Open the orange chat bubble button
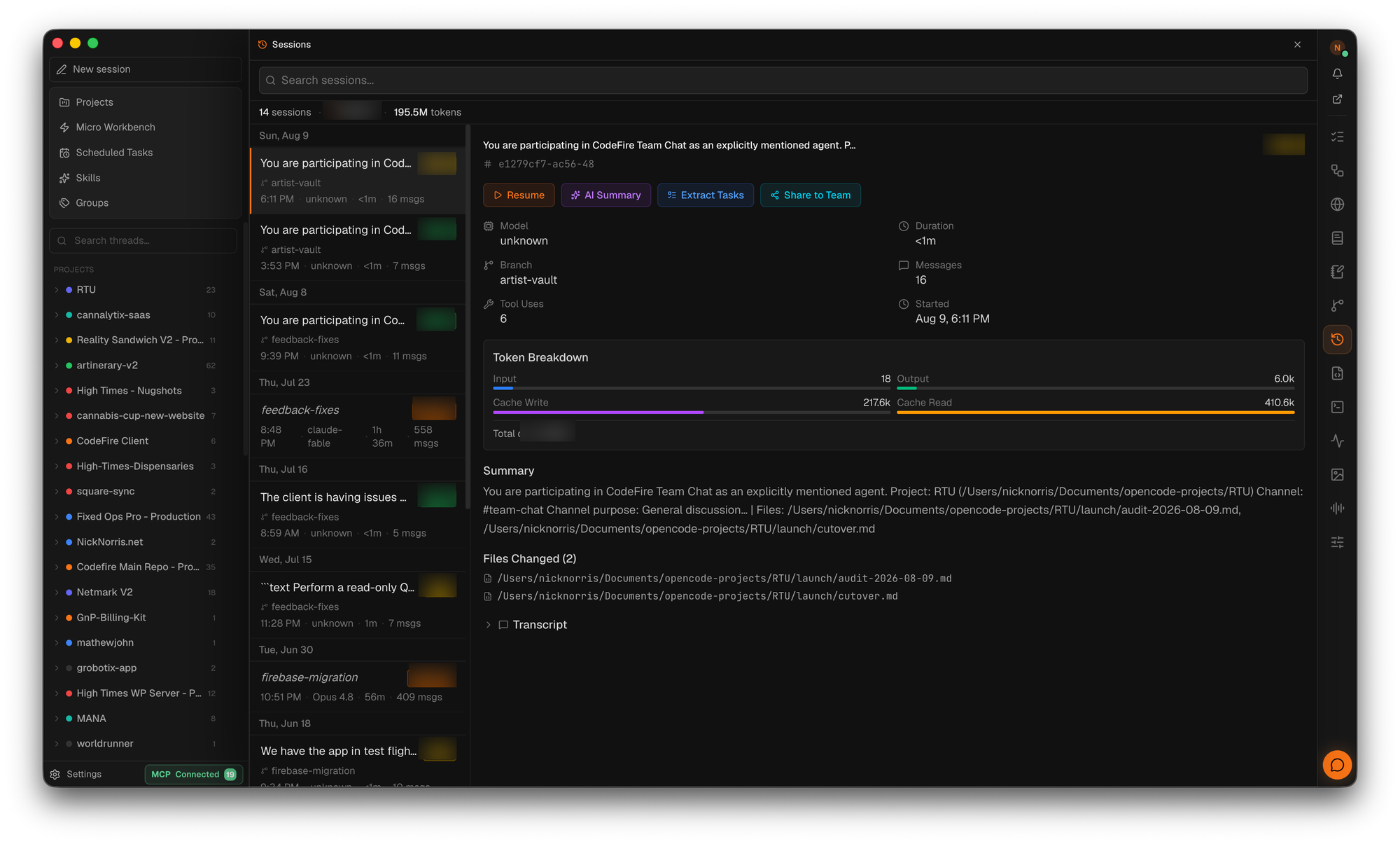Image resolution: width=1400 pixels, height=844 pixels. (x=1337, y=765)
